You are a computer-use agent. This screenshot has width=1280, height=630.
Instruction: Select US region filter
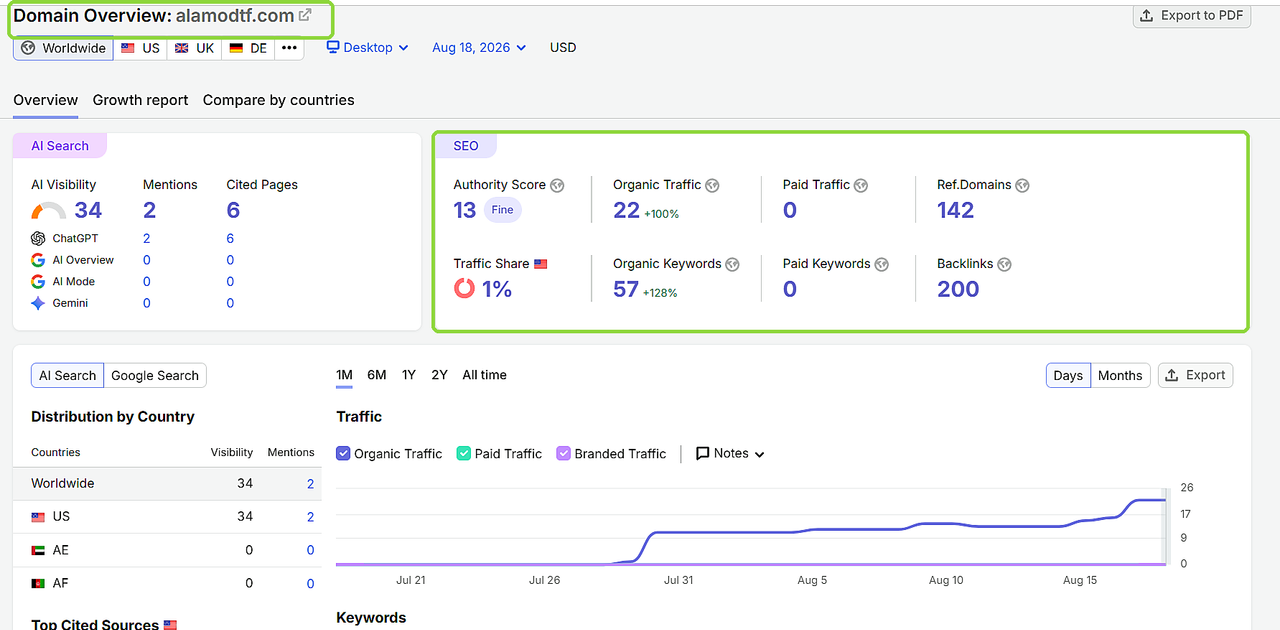140,48
